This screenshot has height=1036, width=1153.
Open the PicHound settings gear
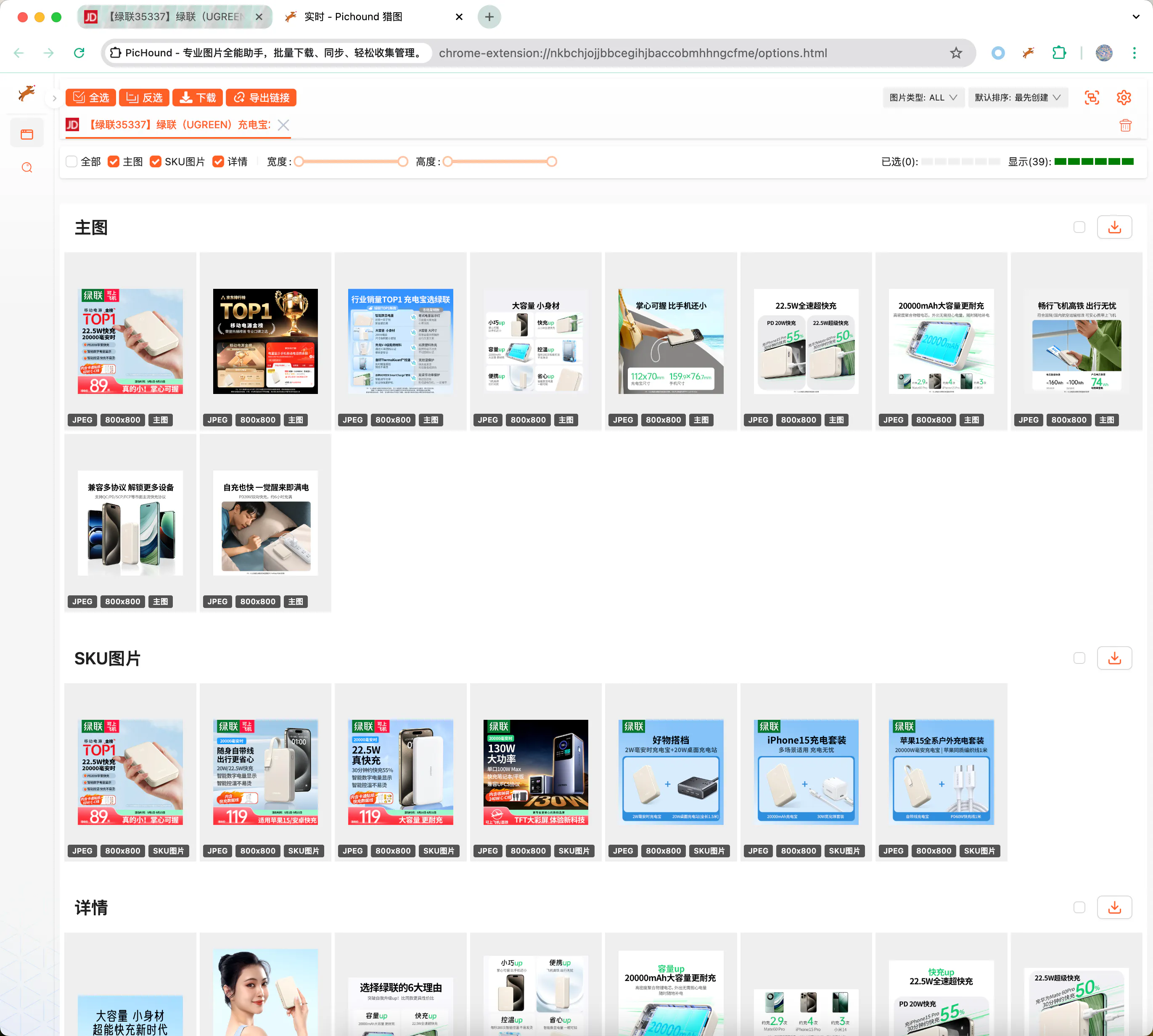(x=1124, y=98)
